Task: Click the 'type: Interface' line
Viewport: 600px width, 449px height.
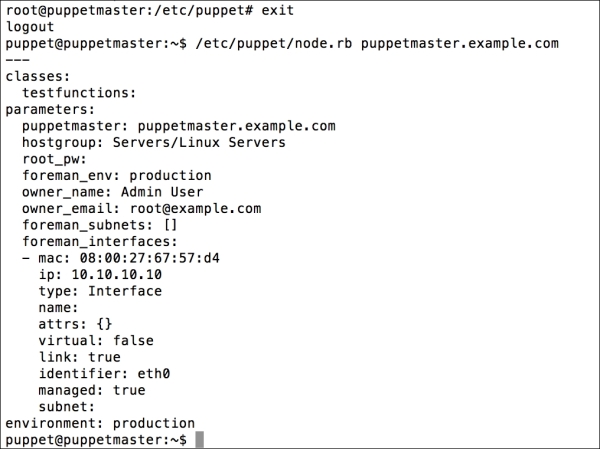Action: point(99,291)
